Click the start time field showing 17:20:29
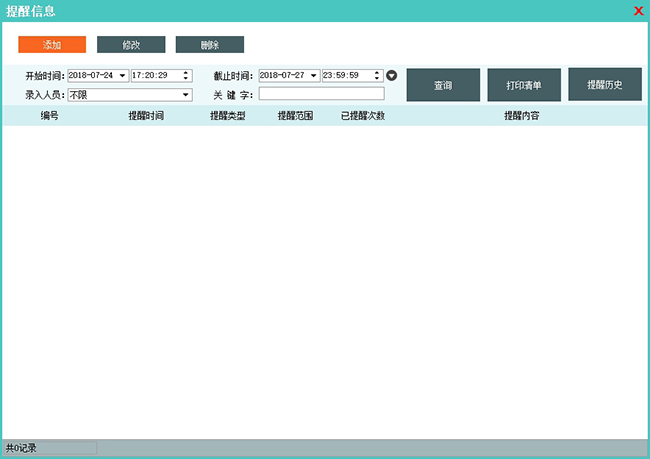 pyautogui.click(x=154, y=76)
